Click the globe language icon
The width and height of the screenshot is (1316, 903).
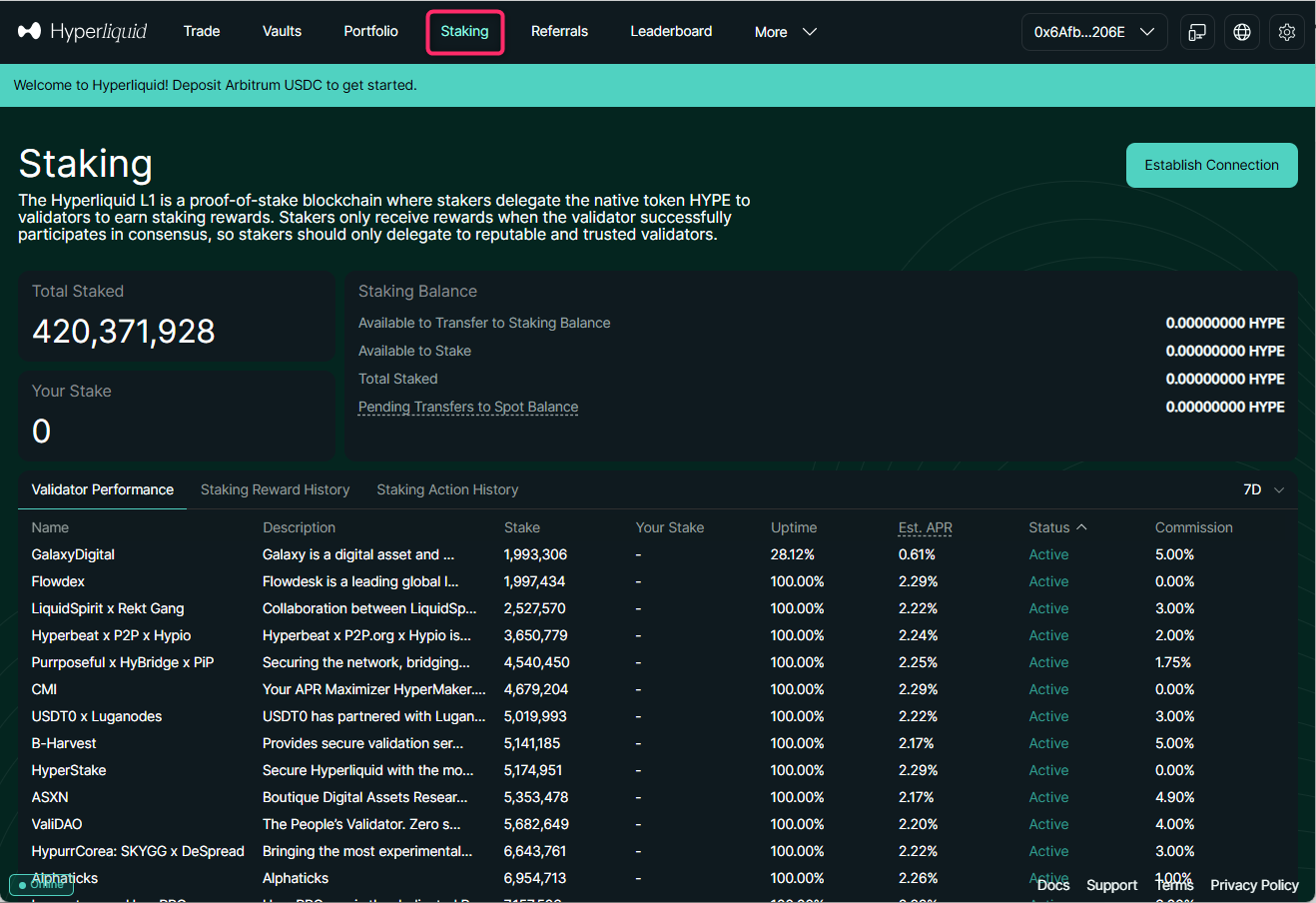pos(1241,32)
